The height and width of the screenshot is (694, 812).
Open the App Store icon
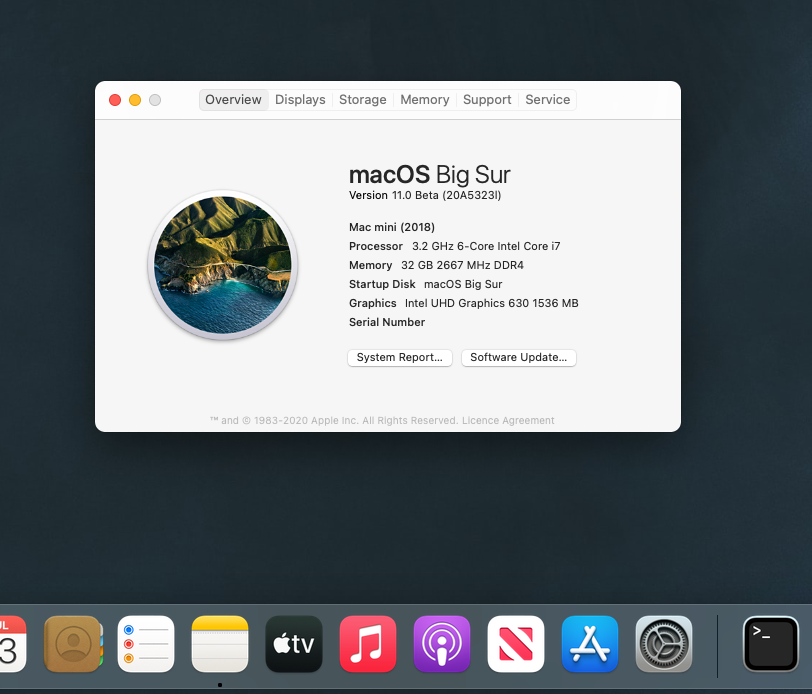[590, 644]
